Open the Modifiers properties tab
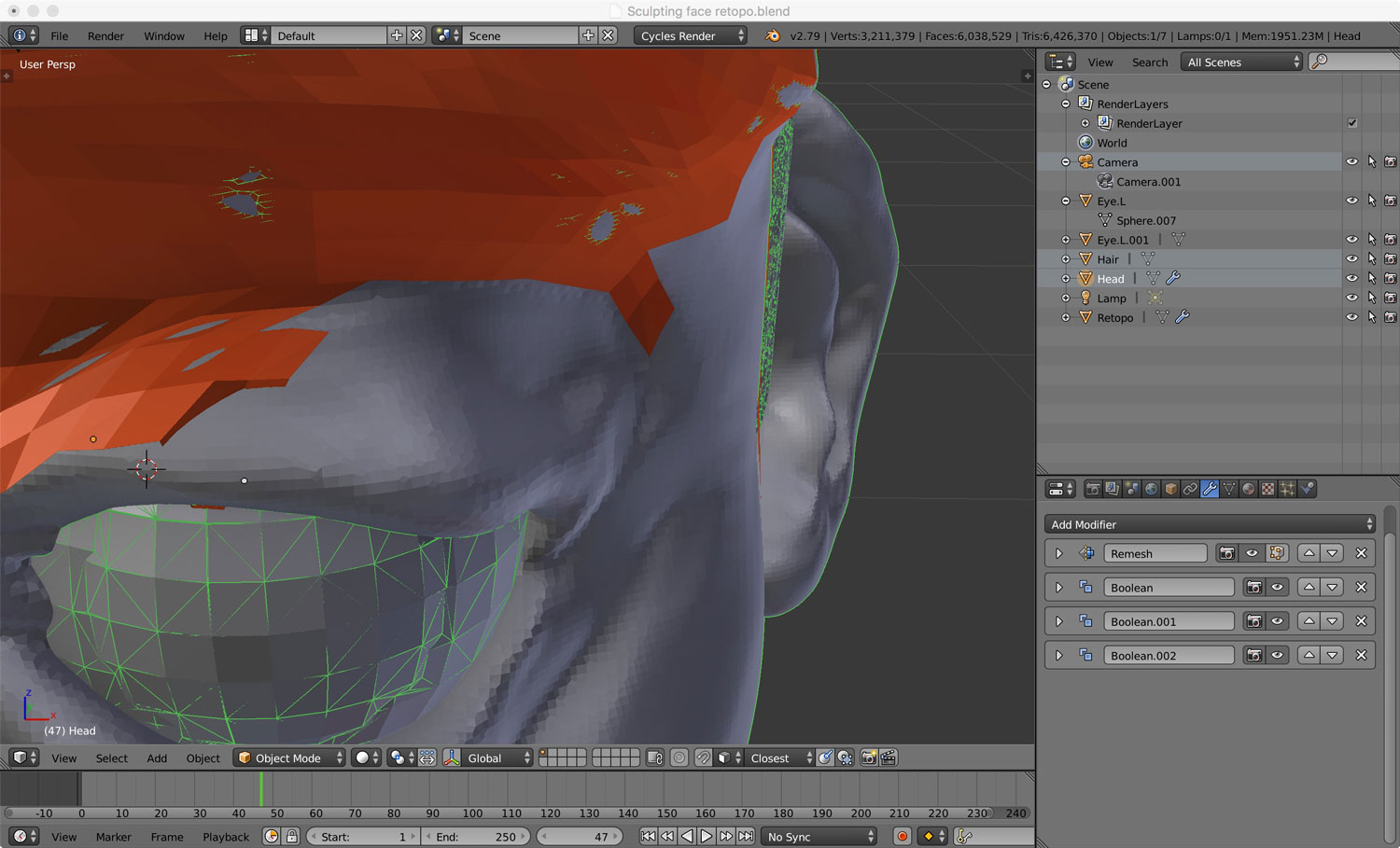Viewport: 1400px width, 848px height. tap(1210, 489)
